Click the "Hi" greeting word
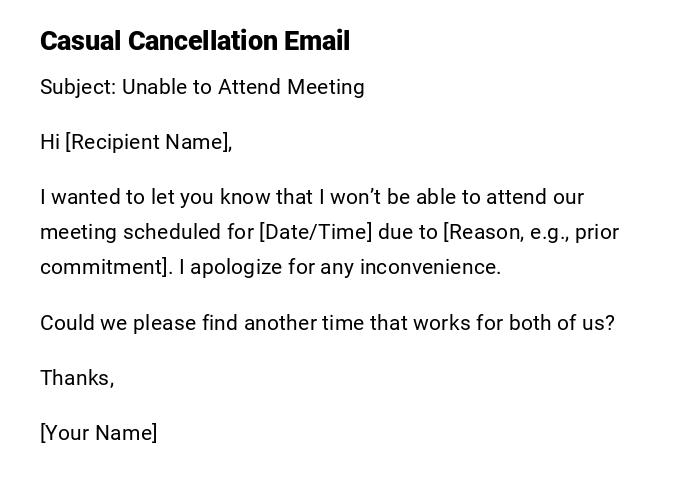This screenshot has width=700, height=495. coord(50,142)
